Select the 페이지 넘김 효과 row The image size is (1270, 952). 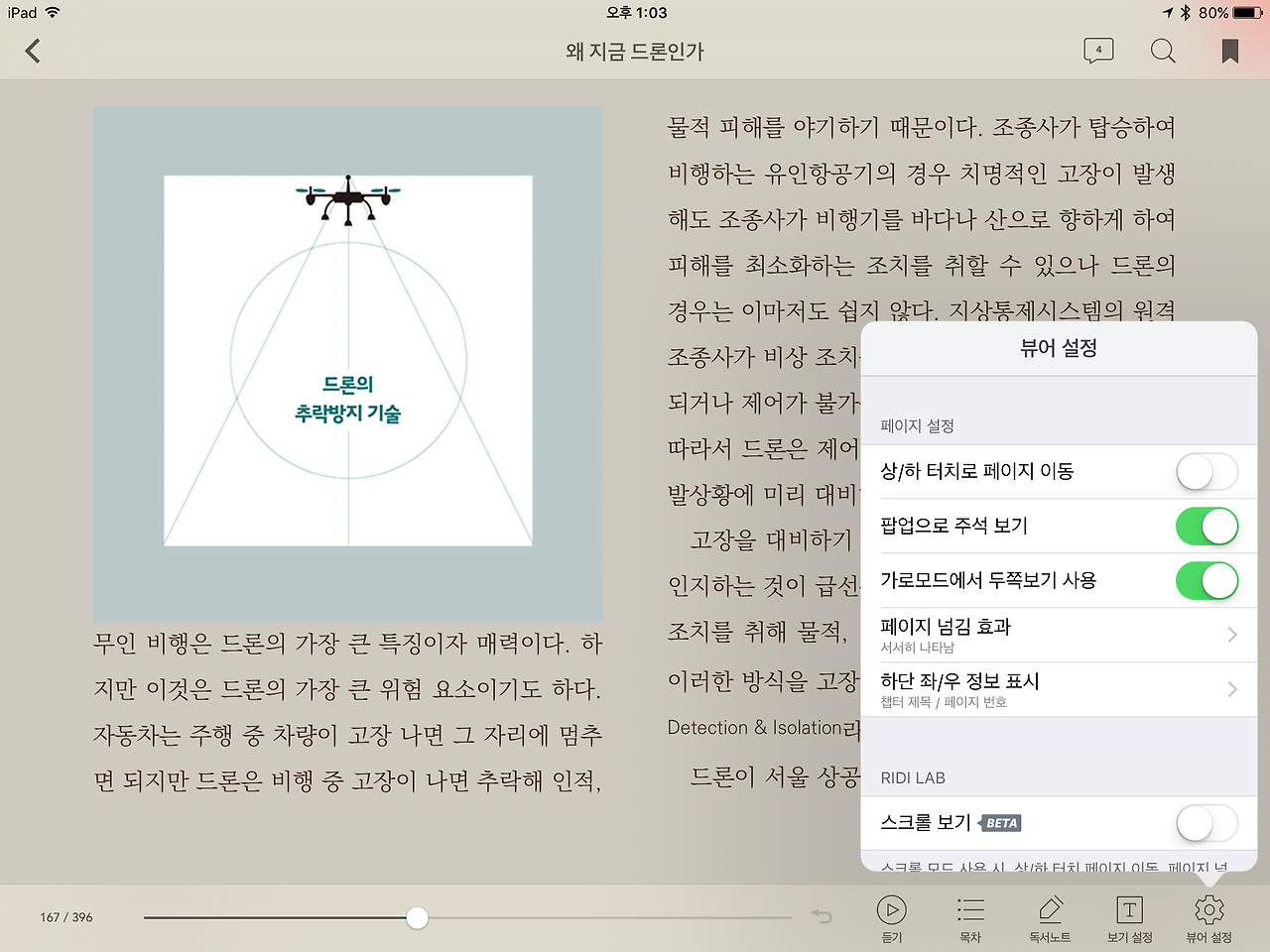point(1059,635)
